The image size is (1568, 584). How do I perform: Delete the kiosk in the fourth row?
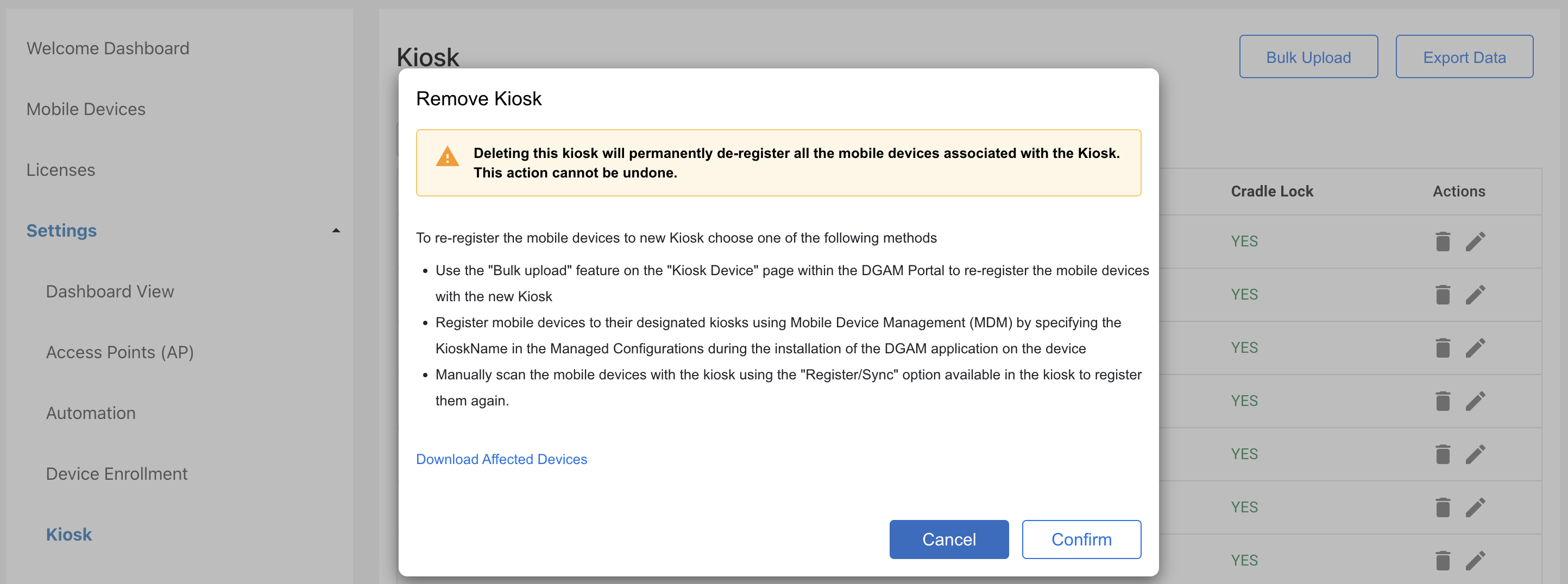(1443, 401)
